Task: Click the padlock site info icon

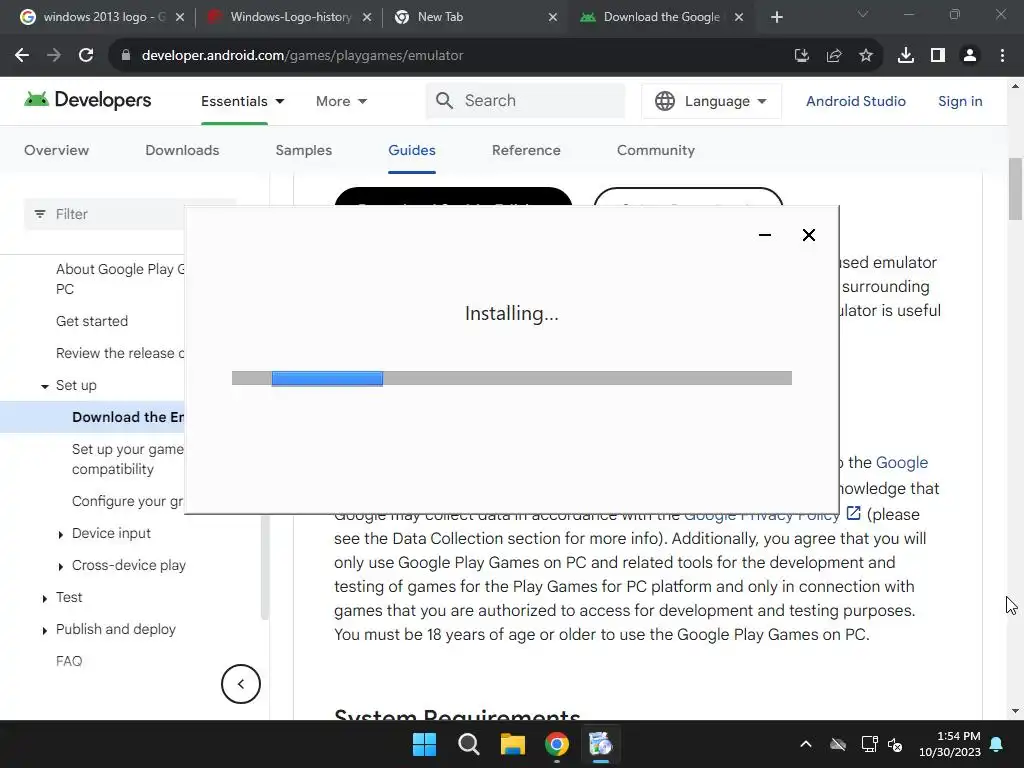Action: [x=125, y=56]
